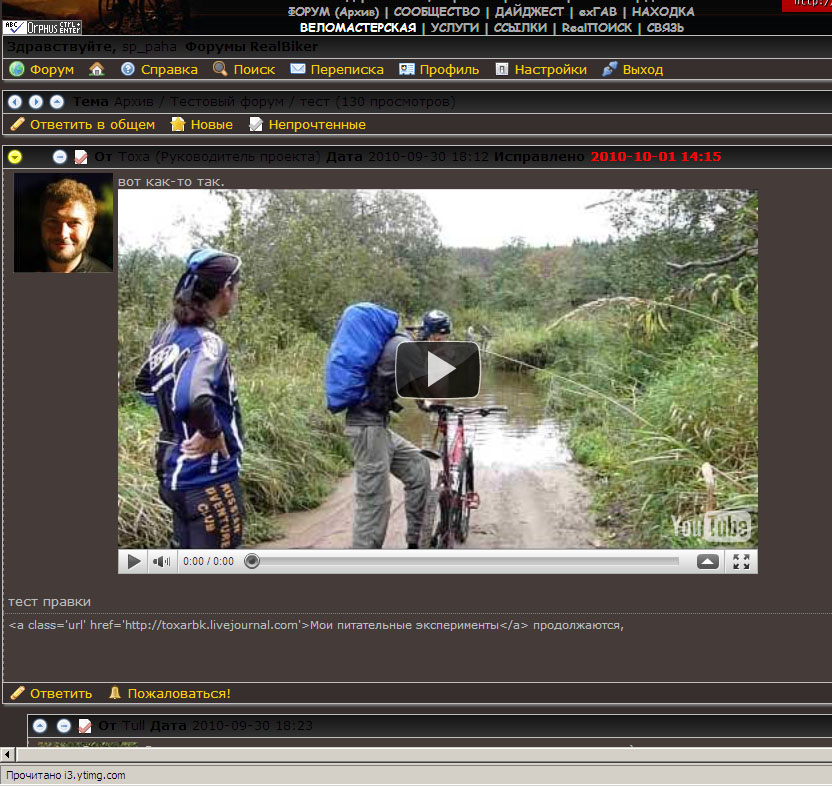Mute the video using speaker icon
The width and height of the screenshot is (832, 787).
(161, 562)
